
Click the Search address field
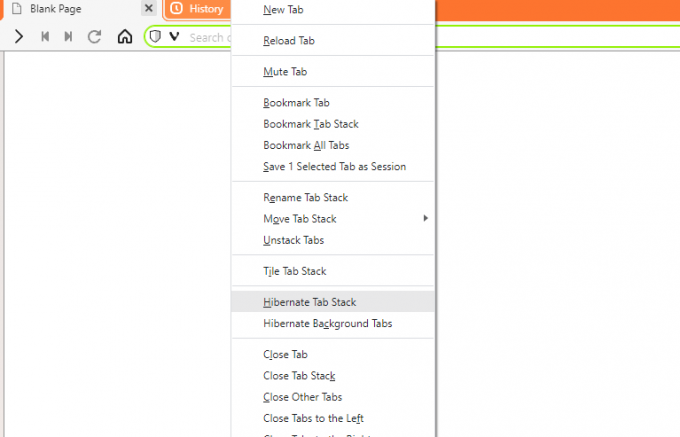(209, 37)
